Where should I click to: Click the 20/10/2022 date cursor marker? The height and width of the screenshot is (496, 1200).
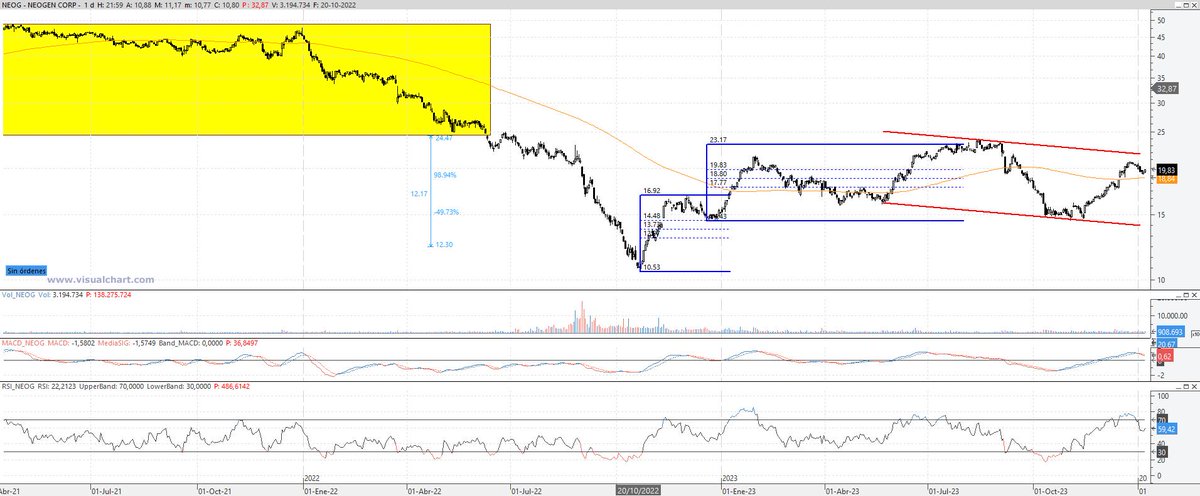[x=637, y=491]
